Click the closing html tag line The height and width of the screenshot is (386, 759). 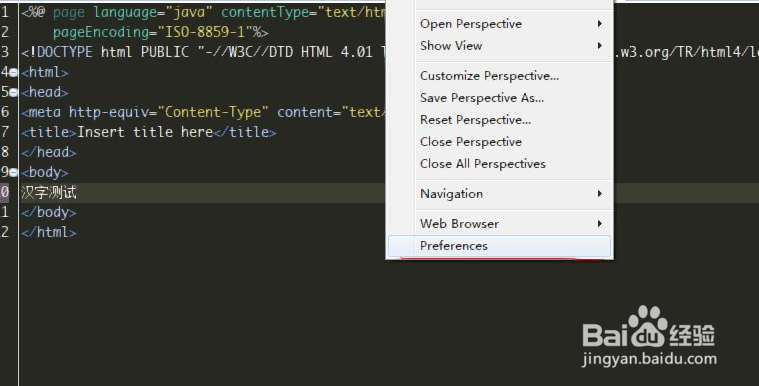[x=48, y=232]
